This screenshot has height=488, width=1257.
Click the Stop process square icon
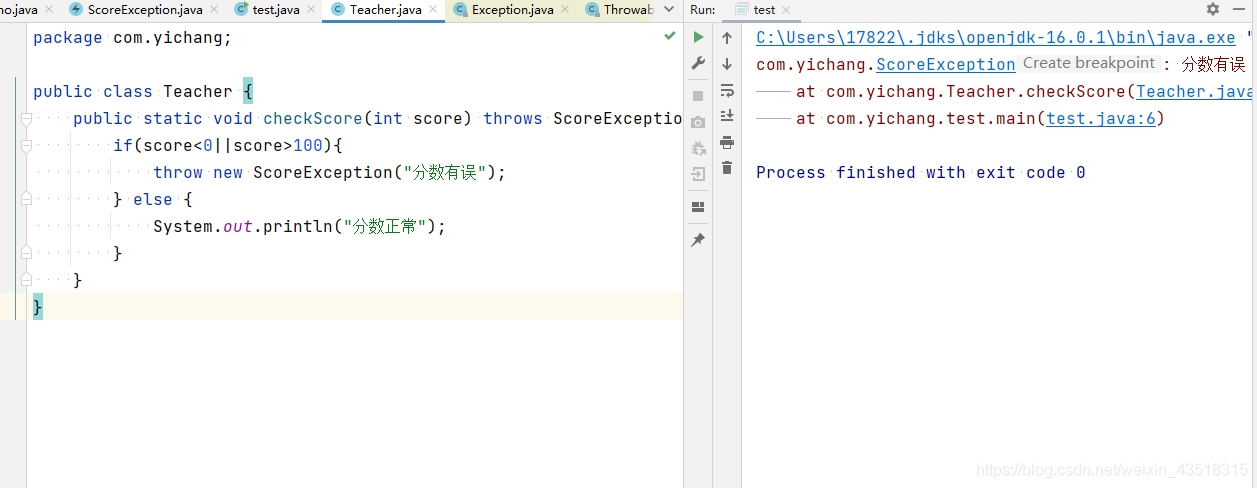(698, 96)
